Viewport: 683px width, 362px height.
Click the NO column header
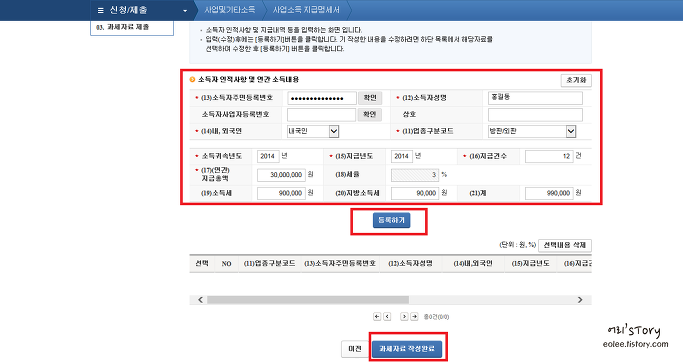point(227,264)
